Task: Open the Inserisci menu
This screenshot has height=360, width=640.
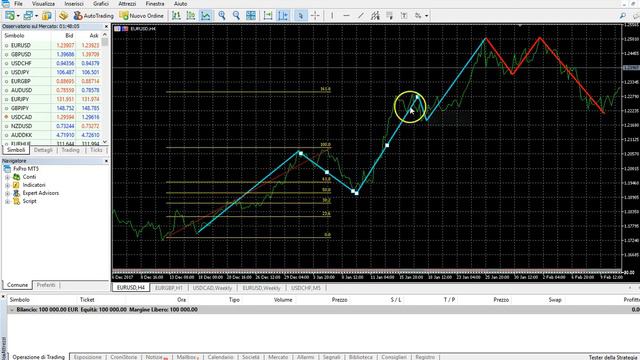Action: pyautogui.click(x=74, y=4)
